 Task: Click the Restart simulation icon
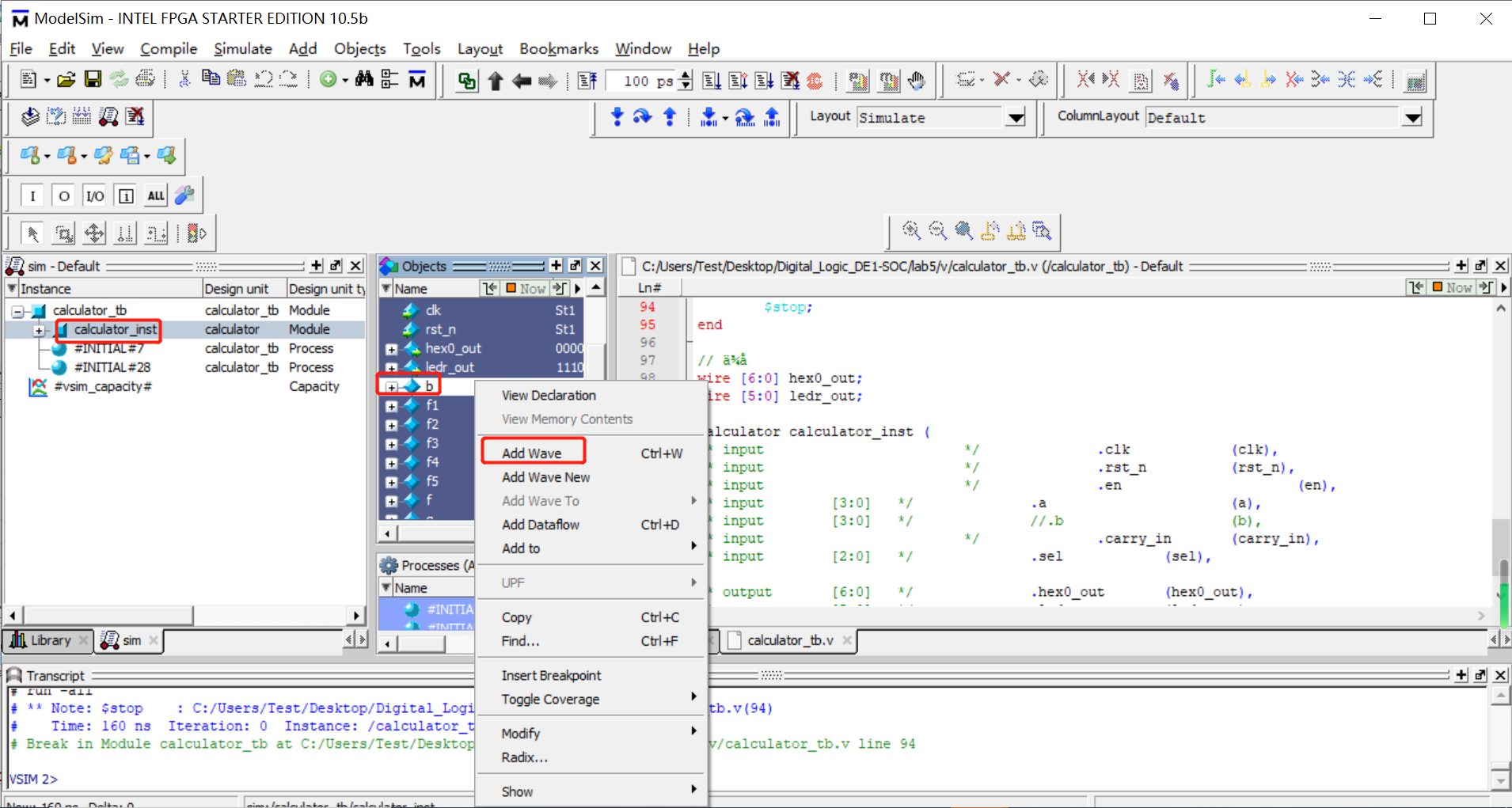tap(587, 80)
